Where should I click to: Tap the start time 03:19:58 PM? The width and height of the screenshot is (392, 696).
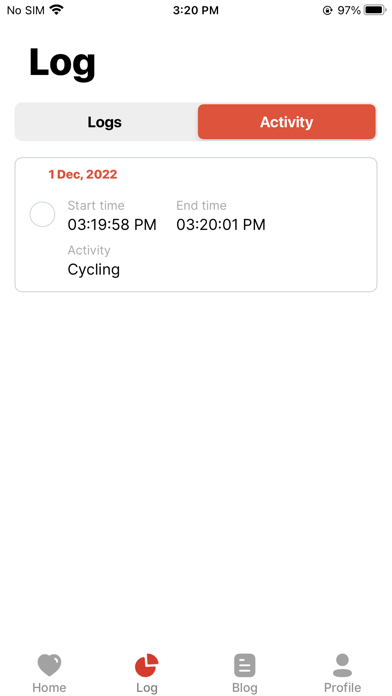click(x=112, y=225)
